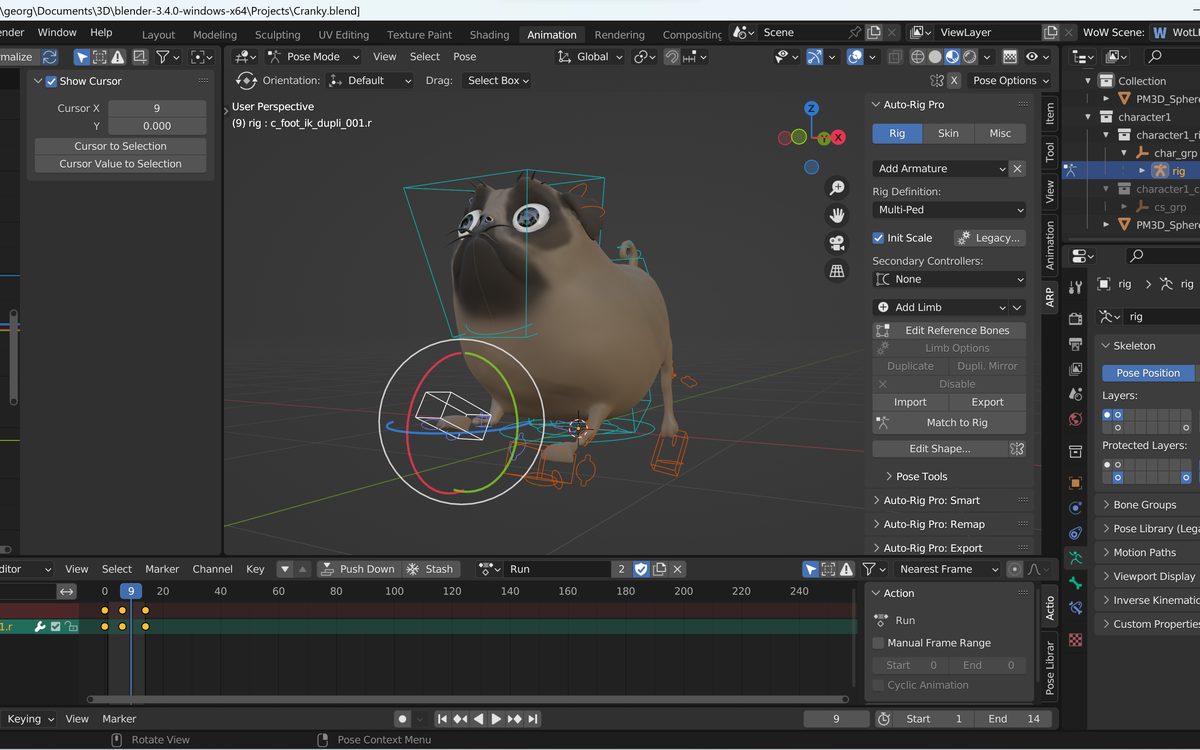Screen dimensions: 1200x750
Task: Open World properties tab
Action: coord(1075,419)
